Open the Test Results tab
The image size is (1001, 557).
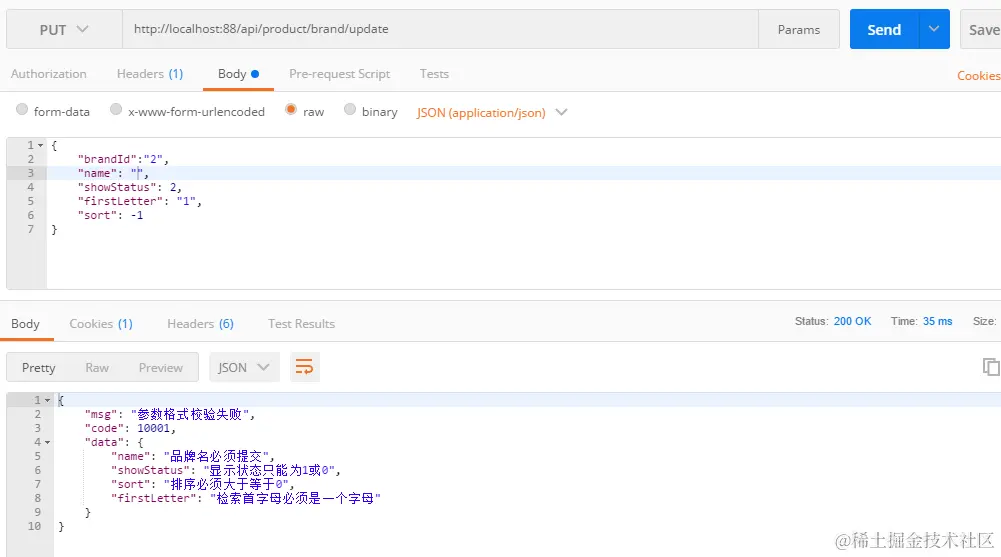tap(301, 324)
